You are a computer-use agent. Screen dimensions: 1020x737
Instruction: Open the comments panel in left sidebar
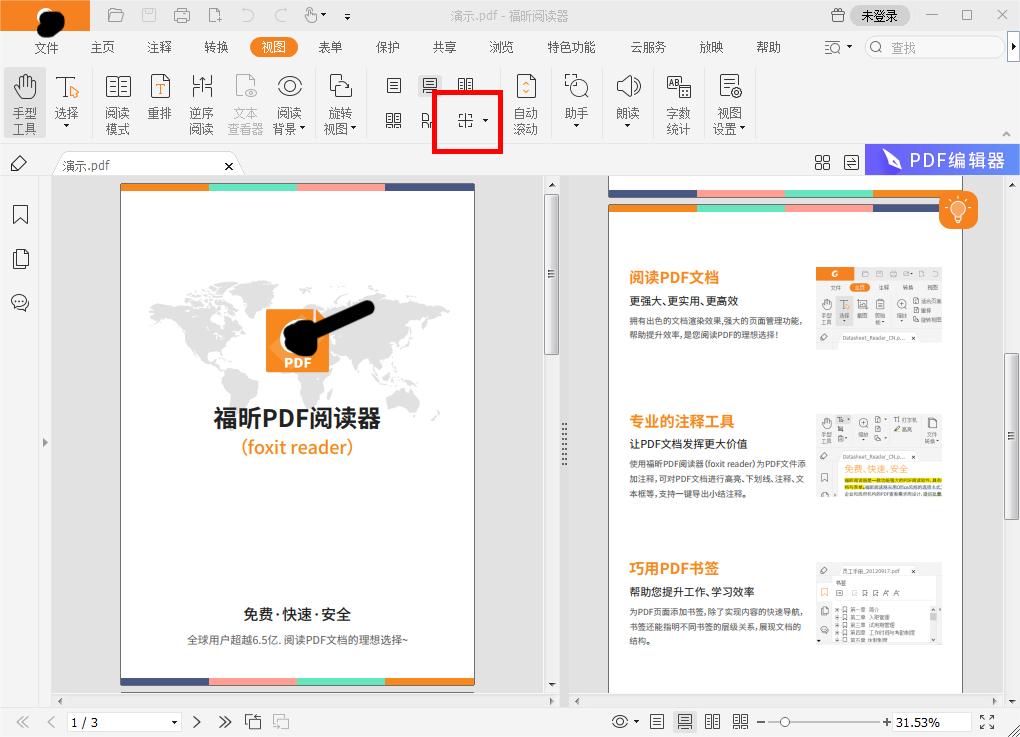(x=20, y=302)
